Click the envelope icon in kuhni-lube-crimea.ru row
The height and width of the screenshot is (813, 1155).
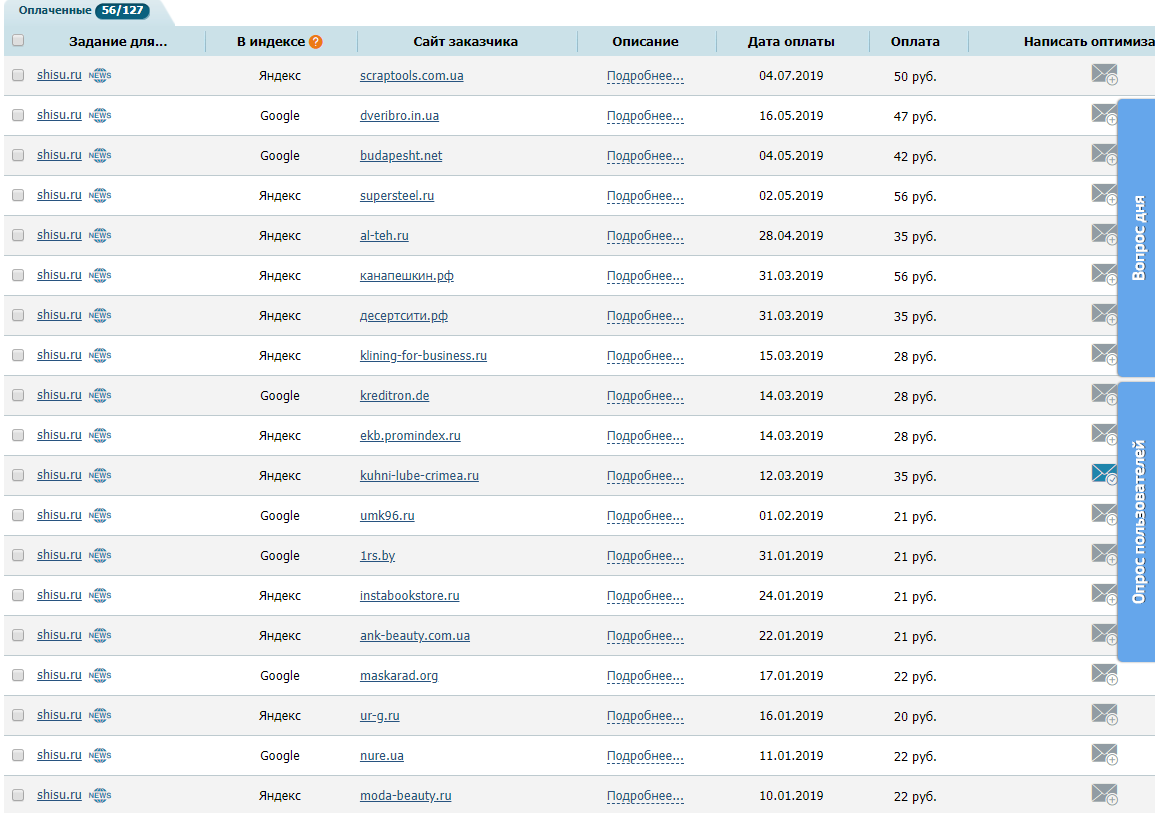pos(1104,474)
